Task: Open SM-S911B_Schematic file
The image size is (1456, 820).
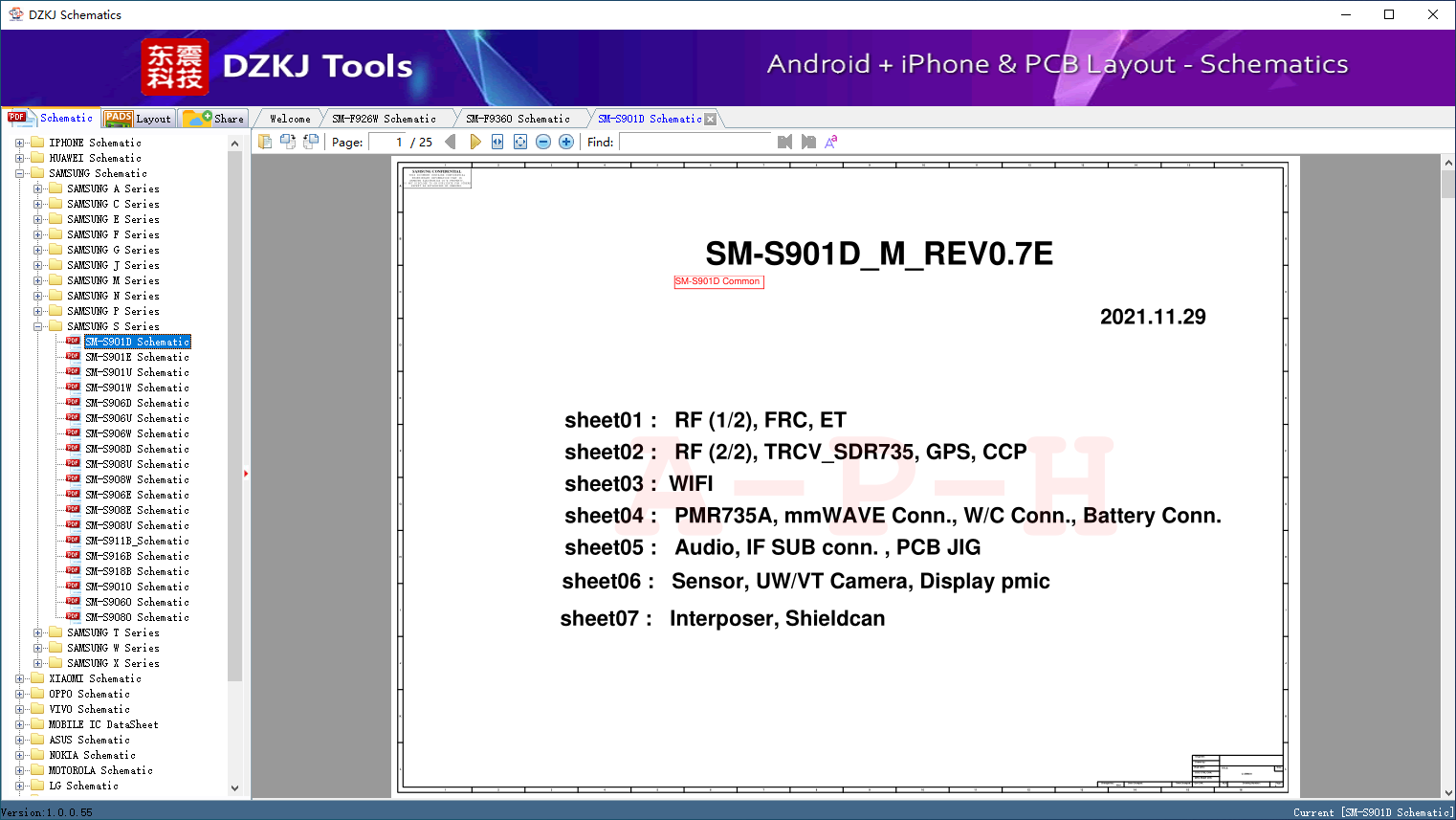Action: (x=137, y=541)
